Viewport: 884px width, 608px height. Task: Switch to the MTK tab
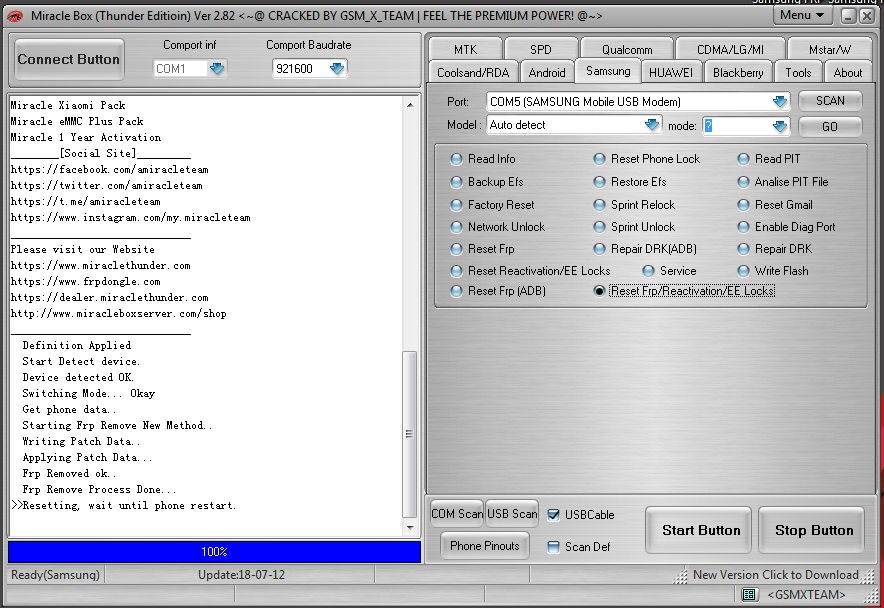tap(465, 50)
